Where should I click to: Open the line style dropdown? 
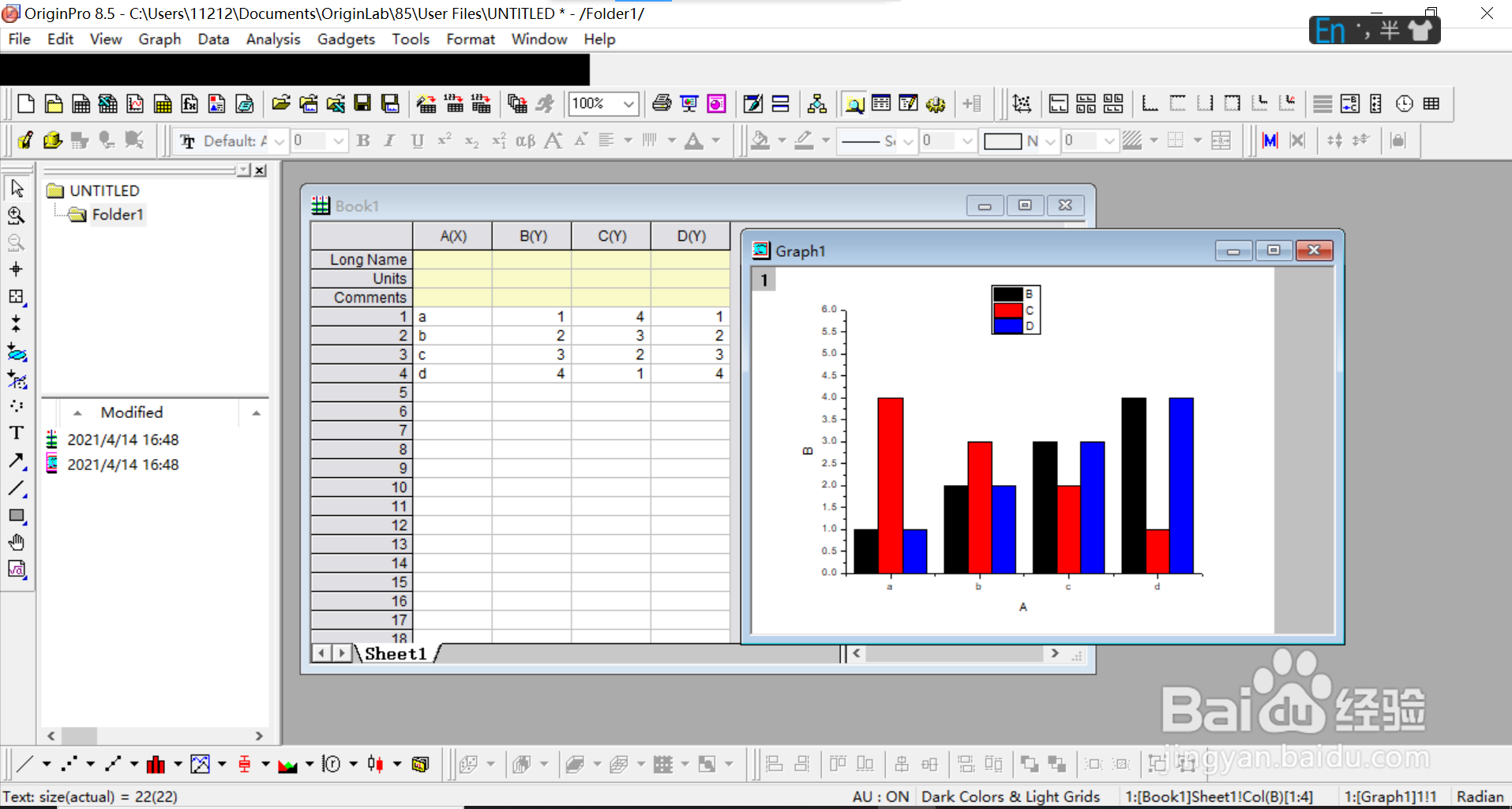(x=908, y=141)
